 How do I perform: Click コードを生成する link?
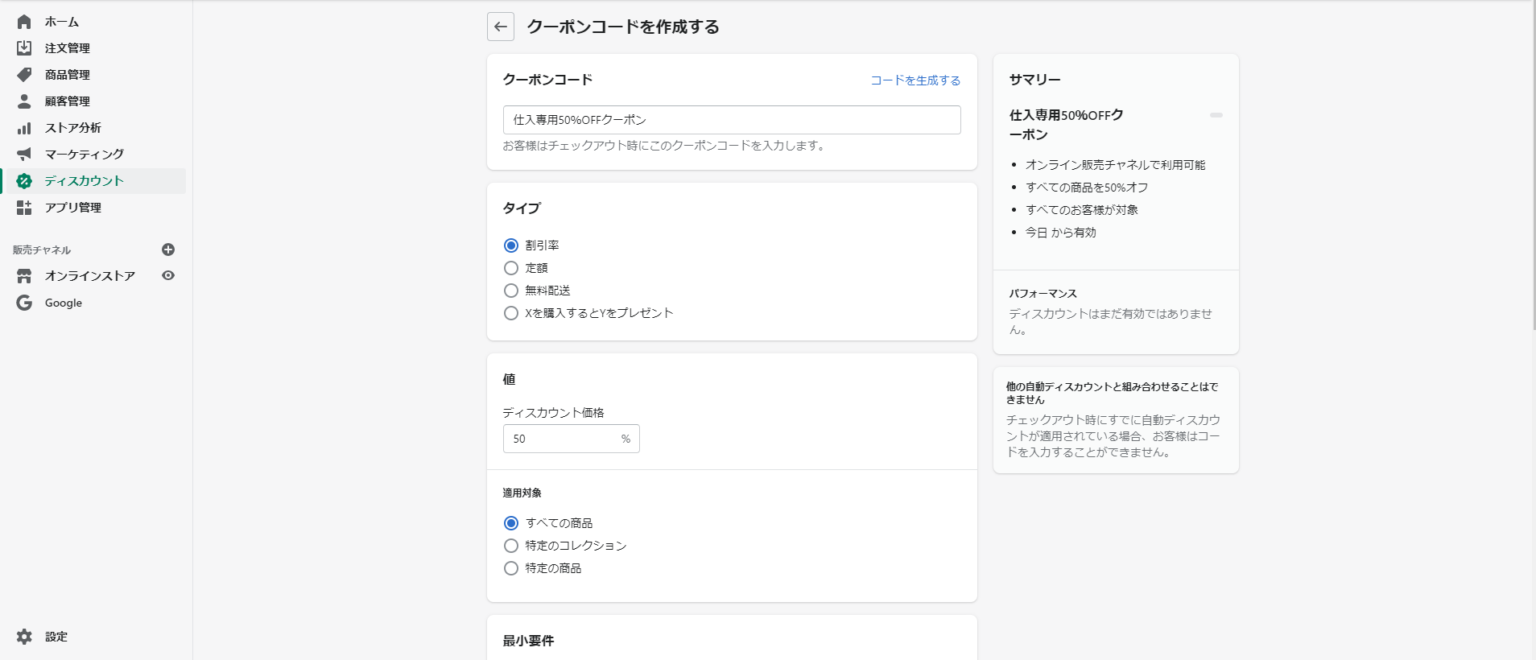point(914,80)
